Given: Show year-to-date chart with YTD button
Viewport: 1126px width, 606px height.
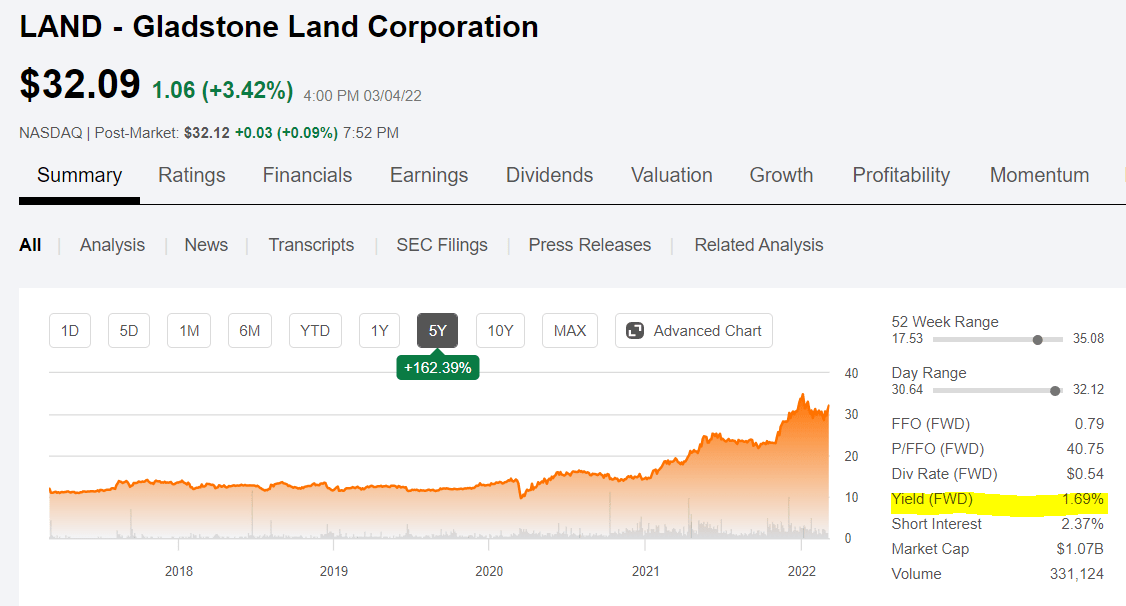Looking at the screenshot, I should [313, 330].
